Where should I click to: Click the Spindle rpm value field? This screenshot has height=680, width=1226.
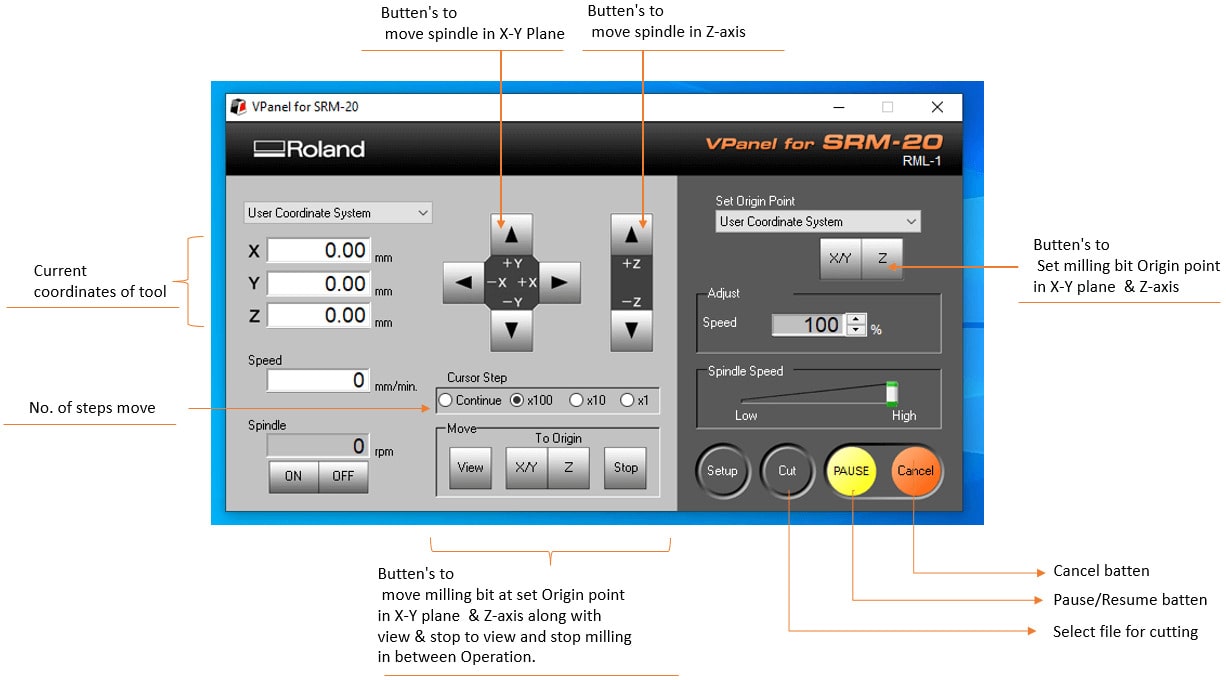pos(319,446)
